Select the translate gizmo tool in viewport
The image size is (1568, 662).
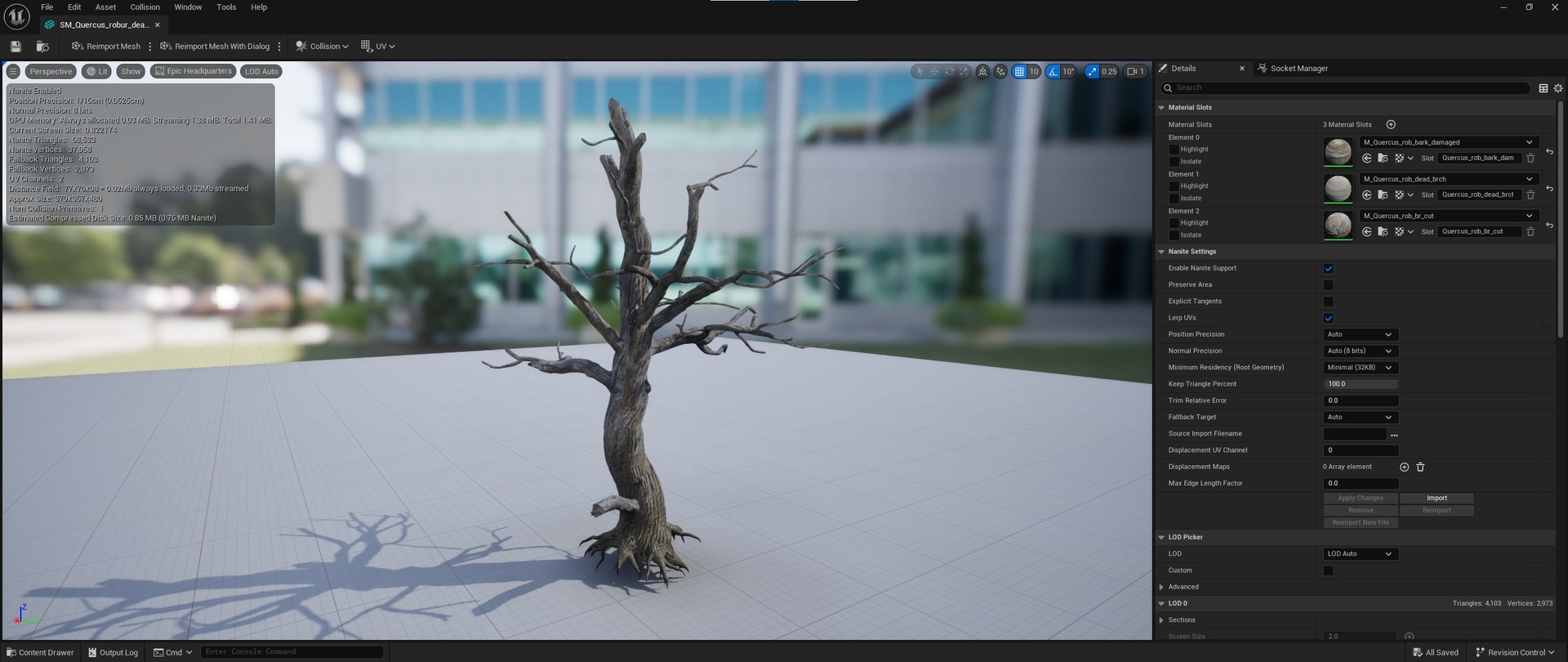[x=934, y=72]
